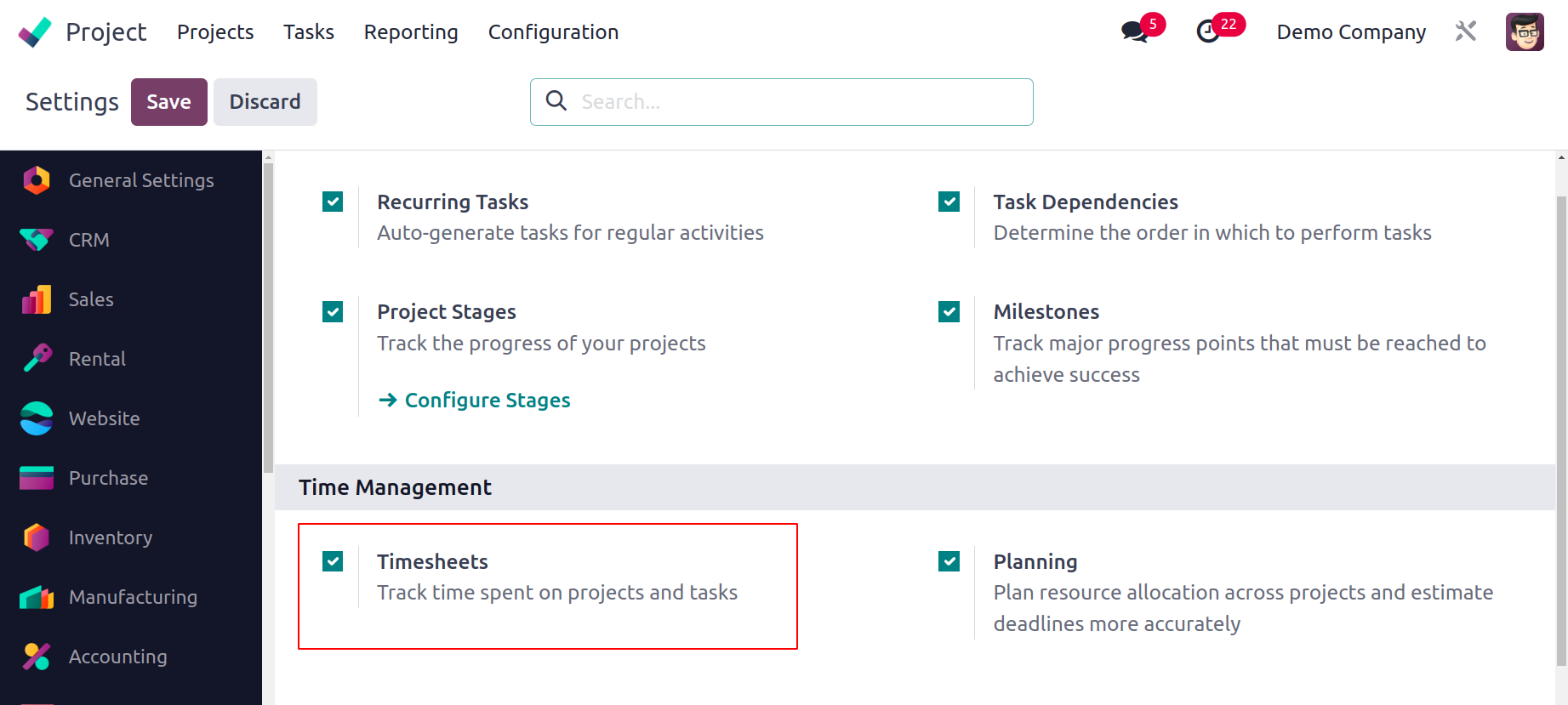Open the Reporting menu
The width and height of the screenshot is (1568, 705).
411,32
